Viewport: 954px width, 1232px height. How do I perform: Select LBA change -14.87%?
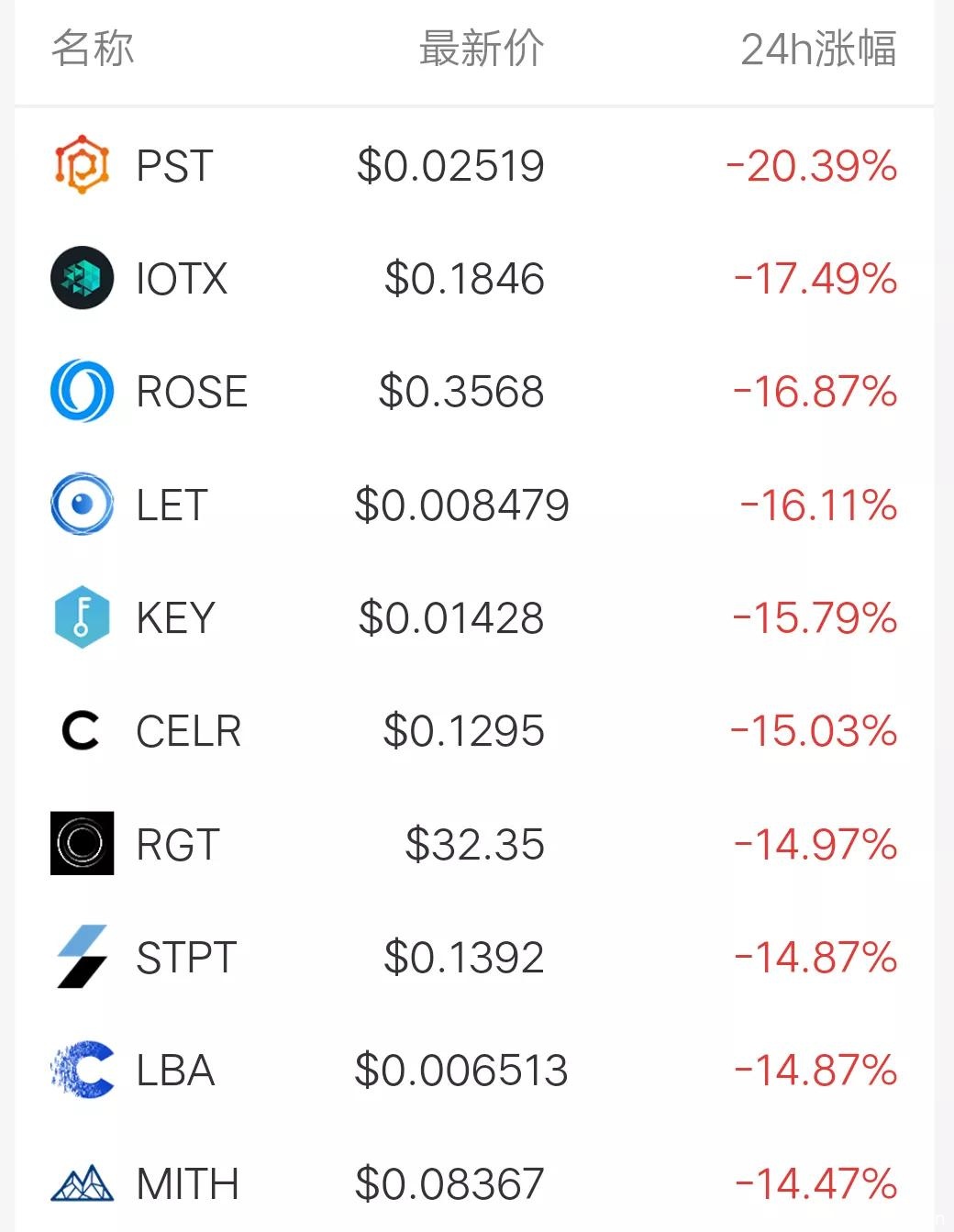coord(815,1071)
